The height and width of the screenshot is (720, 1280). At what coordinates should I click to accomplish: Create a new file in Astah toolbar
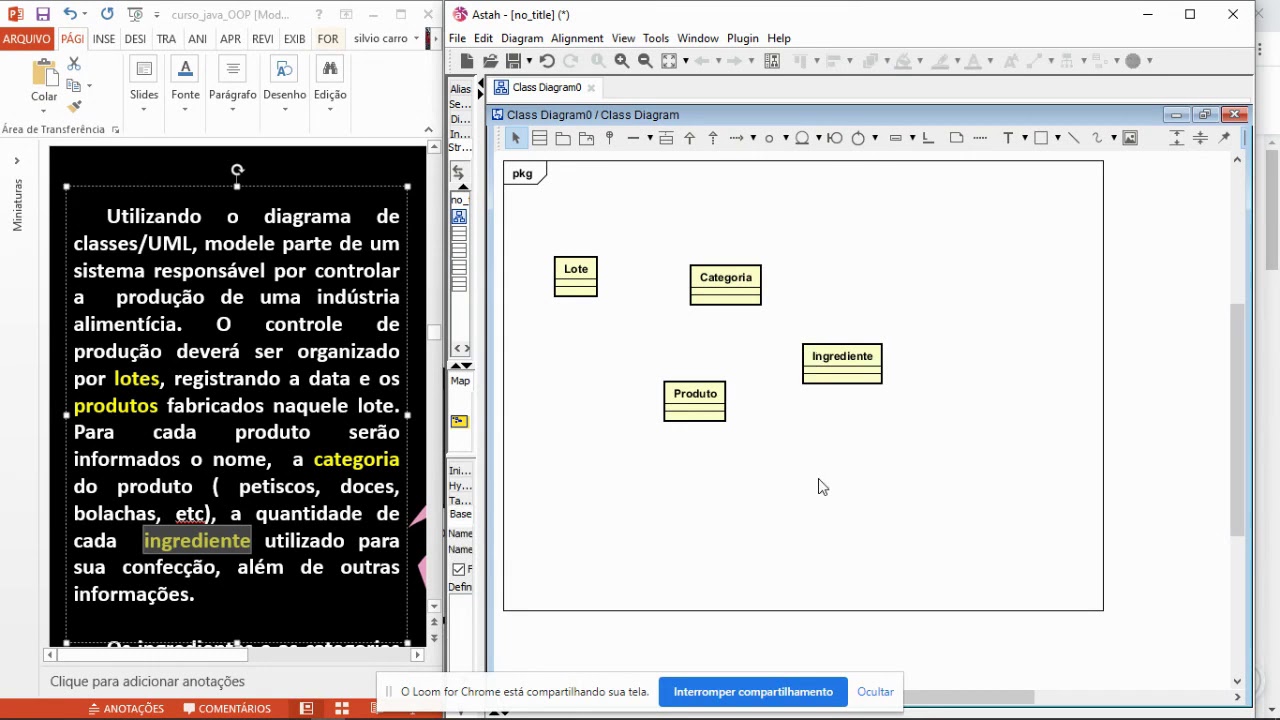(x=467, y=61)
